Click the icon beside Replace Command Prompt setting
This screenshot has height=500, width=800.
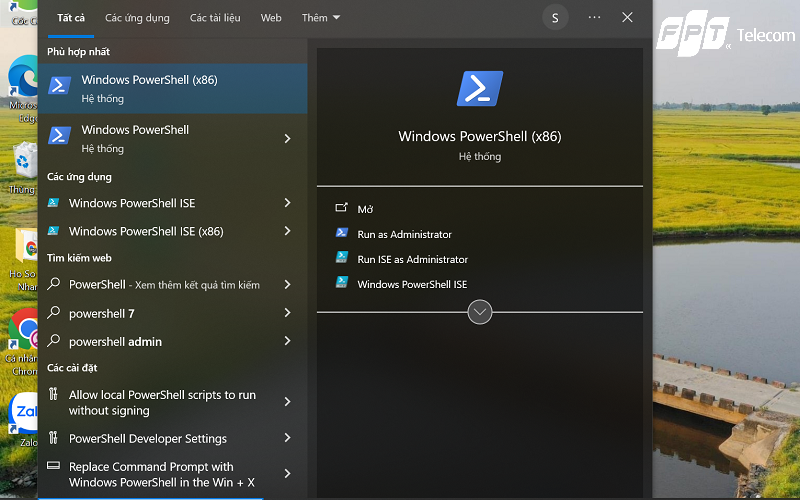54,465
